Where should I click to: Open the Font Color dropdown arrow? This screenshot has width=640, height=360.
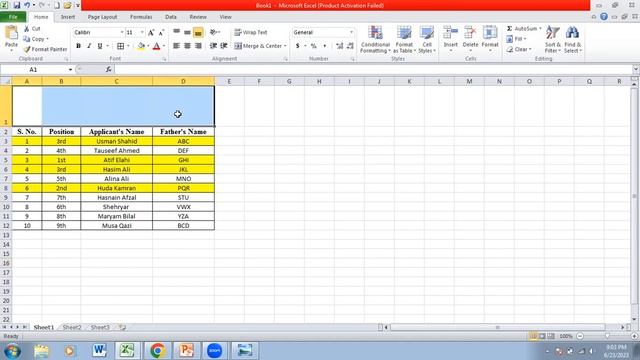164,46
